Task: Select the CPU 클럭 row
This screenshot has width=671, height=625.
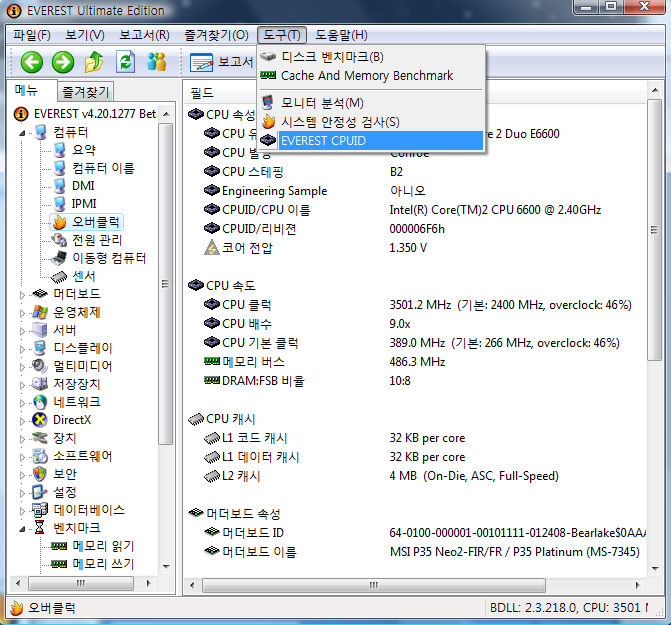Action: pyautogui.click(x=417, y=305)
